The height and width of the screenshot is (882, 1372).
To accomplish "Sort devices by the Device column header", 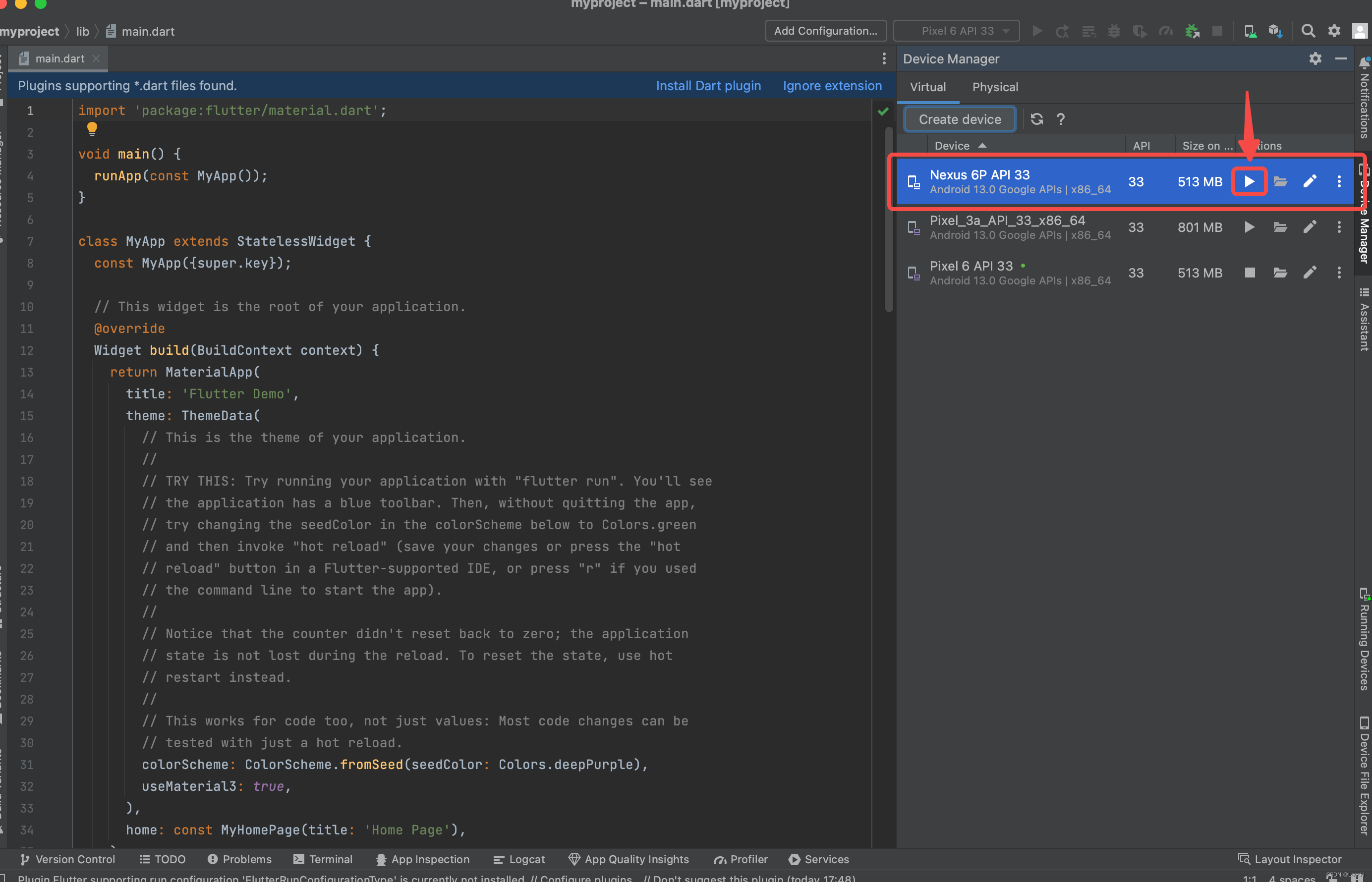I will click(952, 146).
